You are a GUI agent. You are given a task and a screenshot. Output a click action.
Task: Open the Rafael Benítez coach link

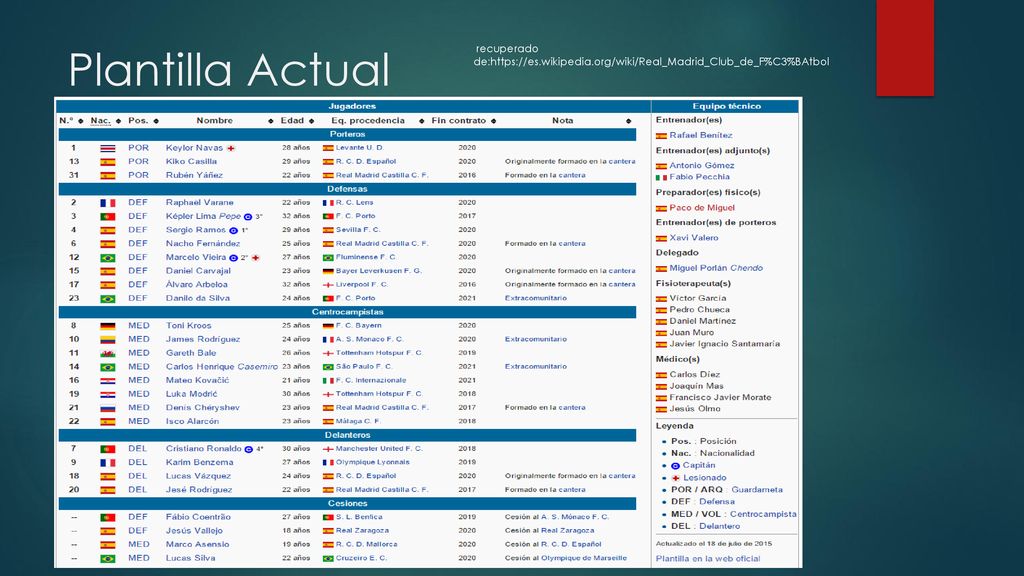click(x=701, y=136)
